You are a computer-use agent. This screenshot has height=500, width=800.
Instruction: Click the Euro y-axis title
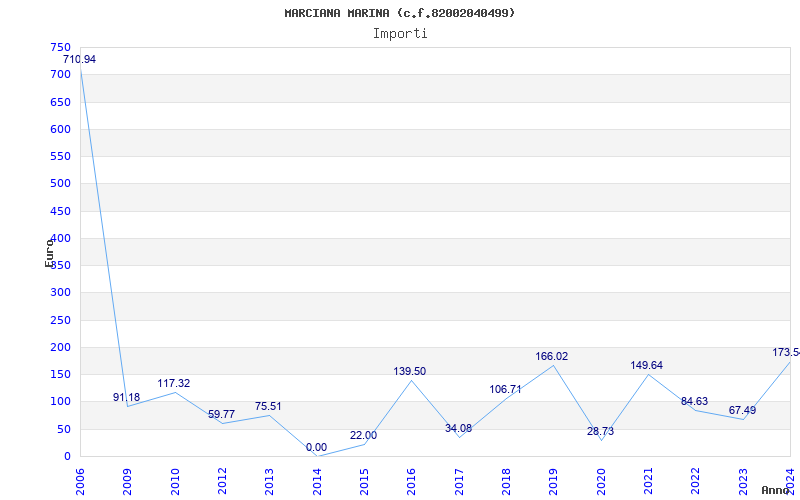(x=49, y=253)
